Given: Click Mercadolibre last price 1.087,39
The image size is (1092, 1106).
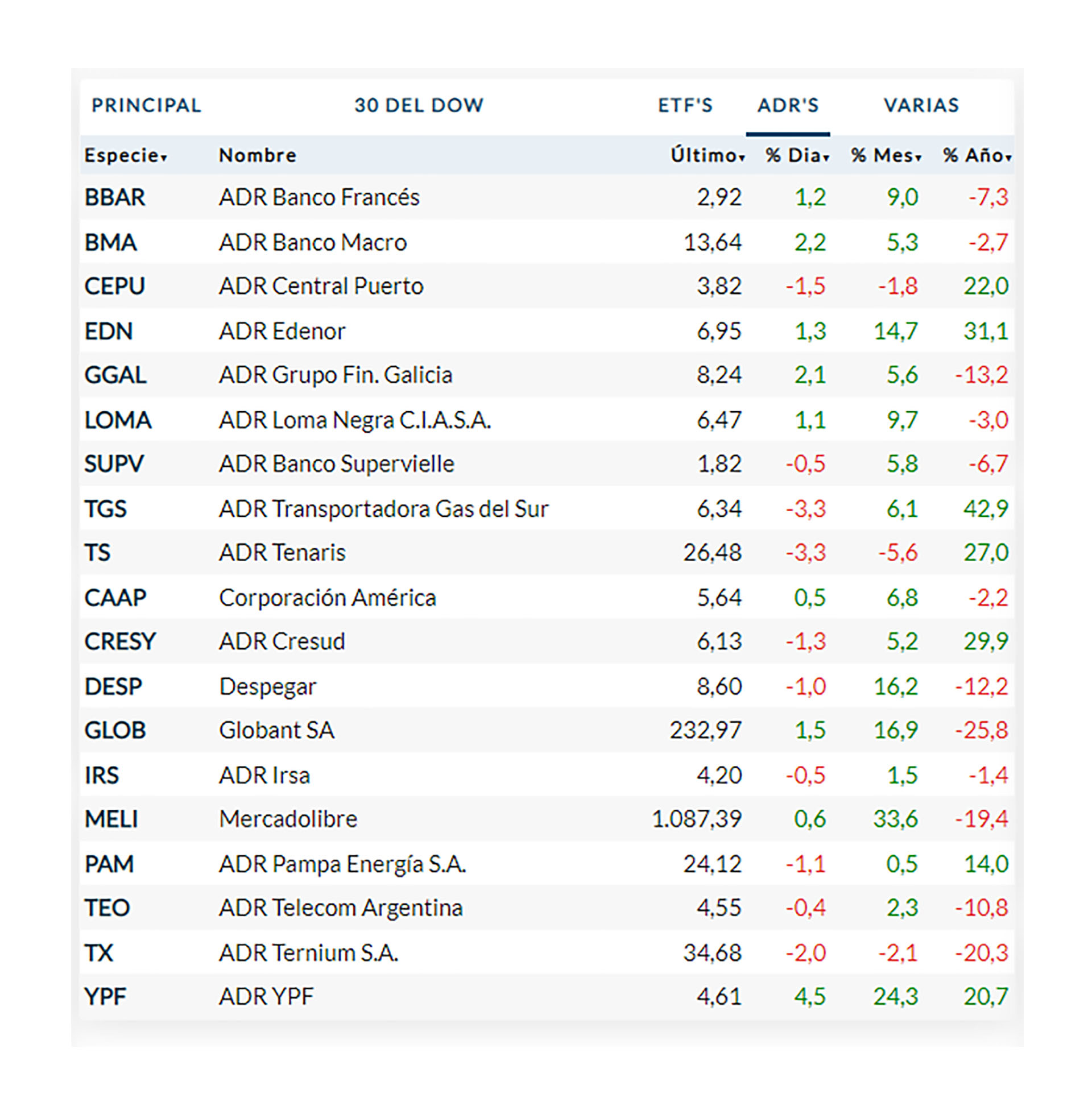Looking at the screenshot, I should tap(697, 819).
